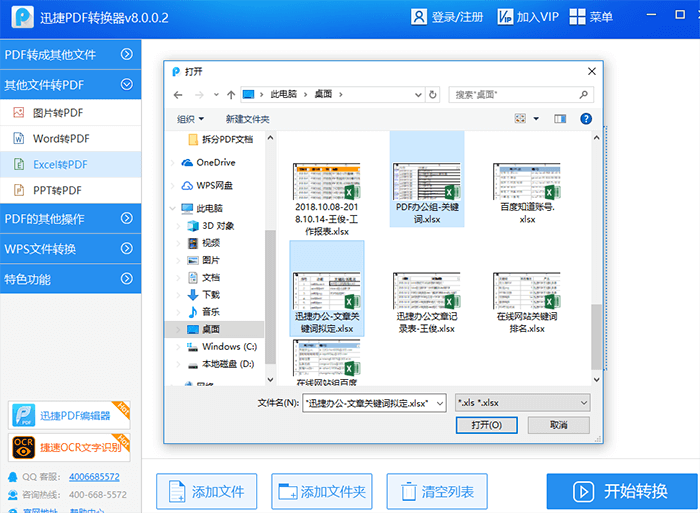Select the Excel转PDF option
Image resolution: width=700 pixels, height=513 pixels.
[x=71, y=164]
